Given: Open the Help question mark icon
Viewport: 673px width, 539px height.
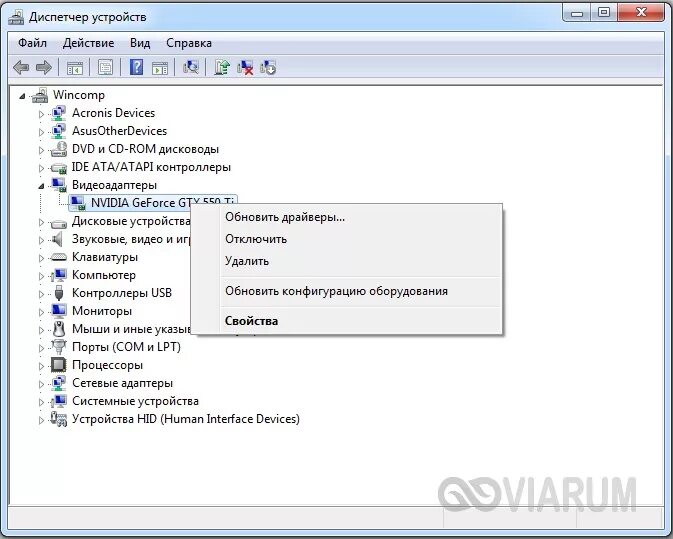Looking at the screenshot, I should 136,67.
